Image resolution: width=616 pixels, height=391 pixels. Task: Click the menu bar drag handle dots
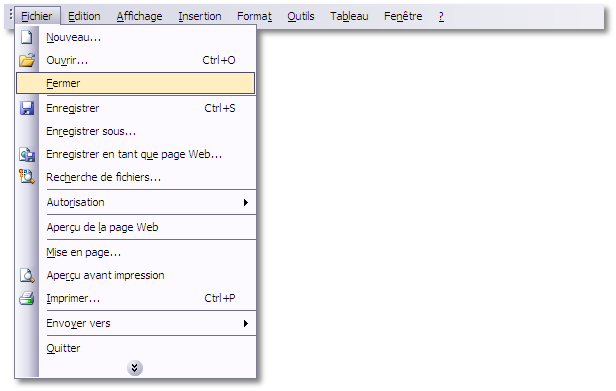(x=11, y=15)
